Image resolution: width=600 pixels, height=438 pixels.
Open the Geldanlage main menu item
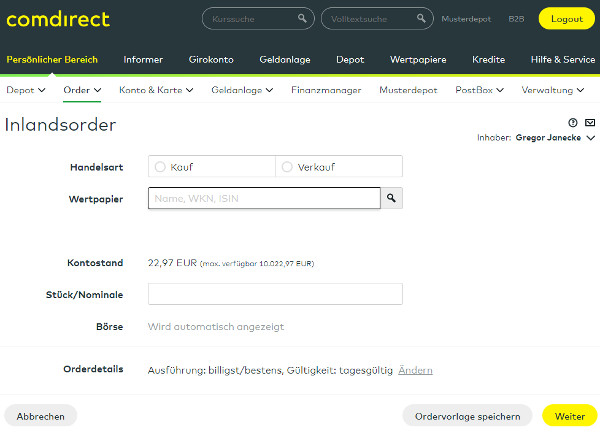tap(285, 60)
